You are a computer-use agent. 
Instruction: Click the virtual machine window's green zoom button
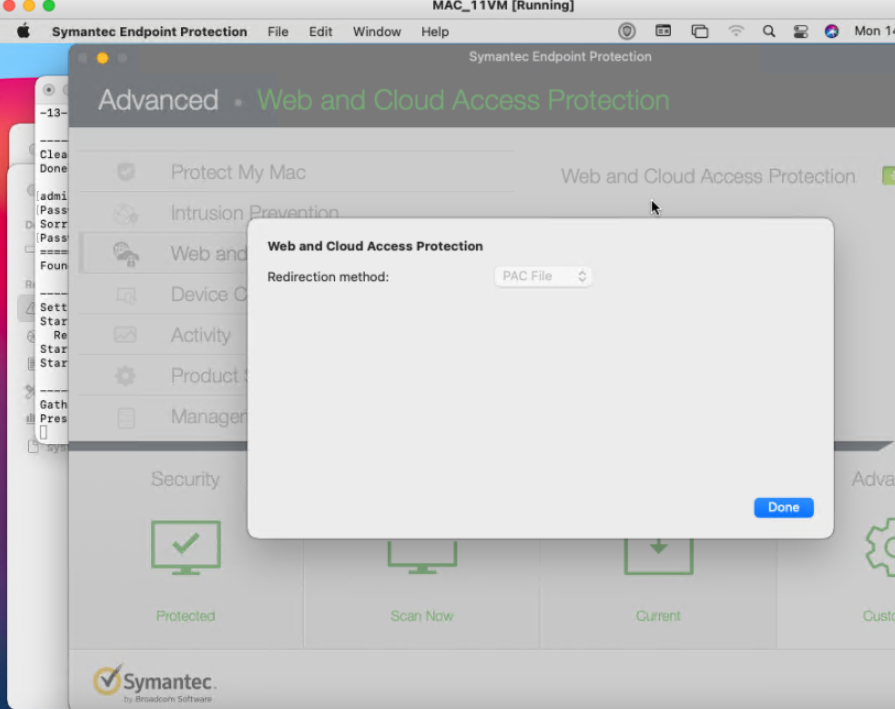pyautogui.click(x=49, y=6)
